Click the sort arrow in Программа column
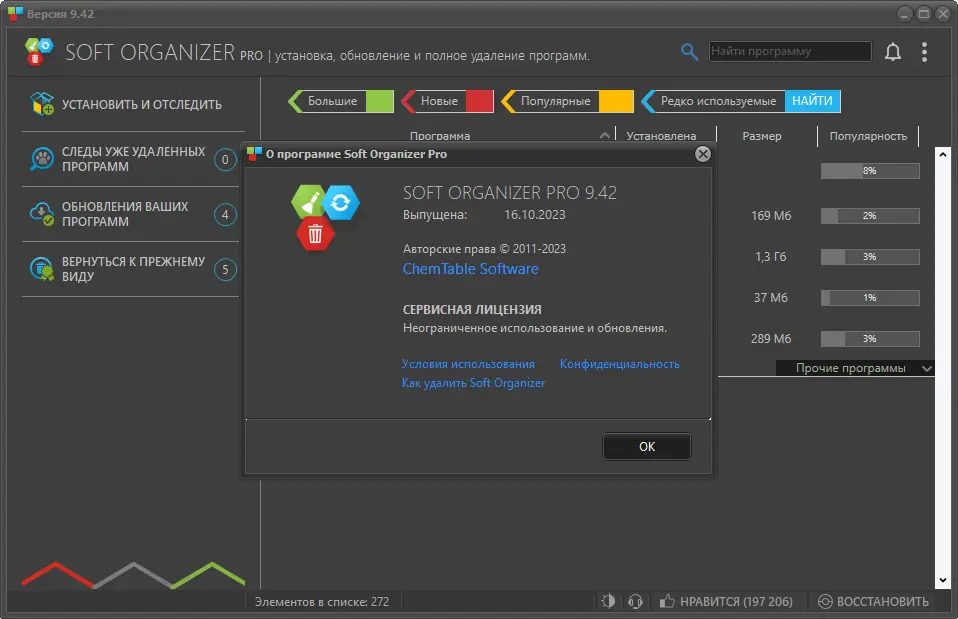The image size is (958, 619). [604, 136]
